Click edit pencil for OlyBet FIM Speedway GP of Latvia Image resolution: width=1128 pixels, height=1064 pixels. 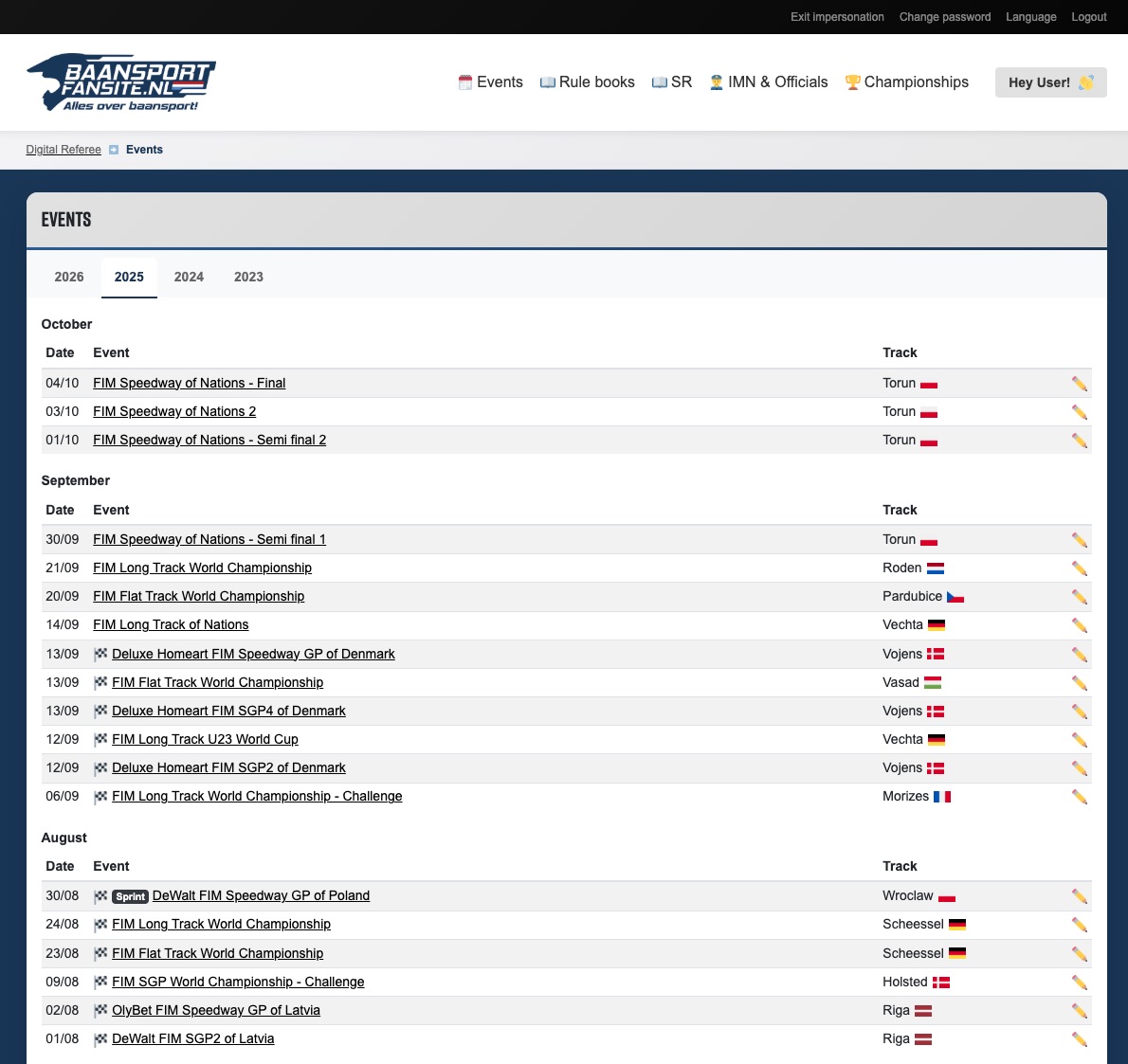tap(1079, 1011)
